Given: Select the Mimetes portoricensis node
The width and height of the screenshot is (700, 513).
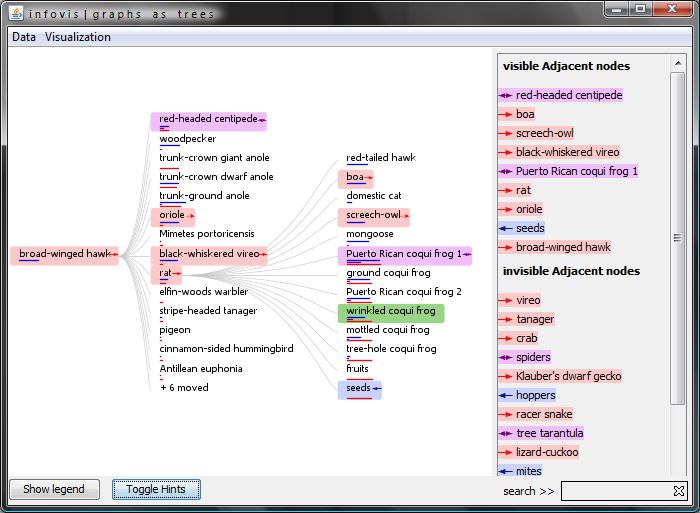Looking at the screenshot, I should [207, 235].
